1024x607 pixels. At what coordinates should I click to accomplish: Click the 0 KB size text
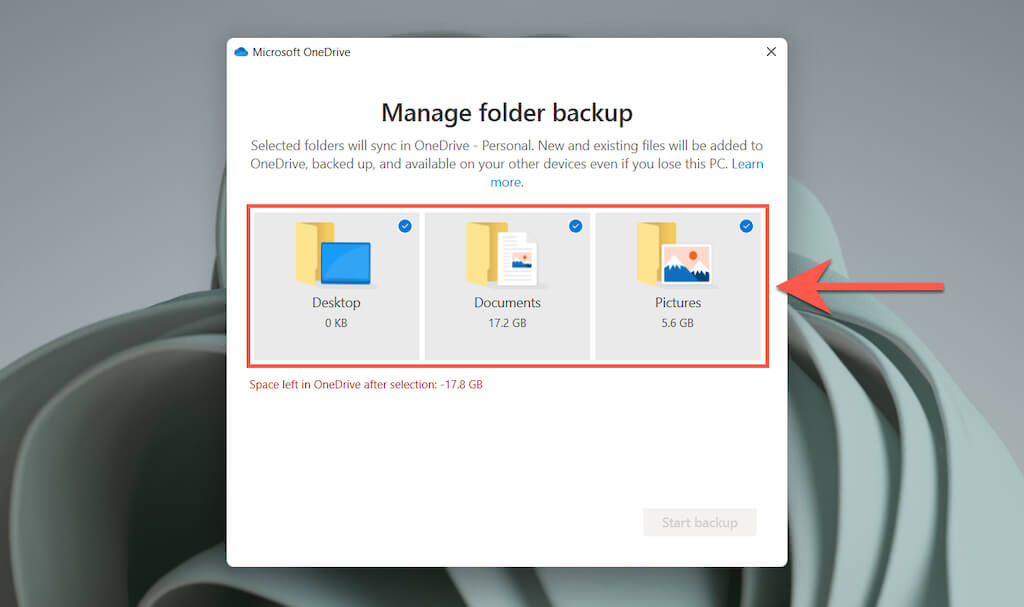(336, 323)
